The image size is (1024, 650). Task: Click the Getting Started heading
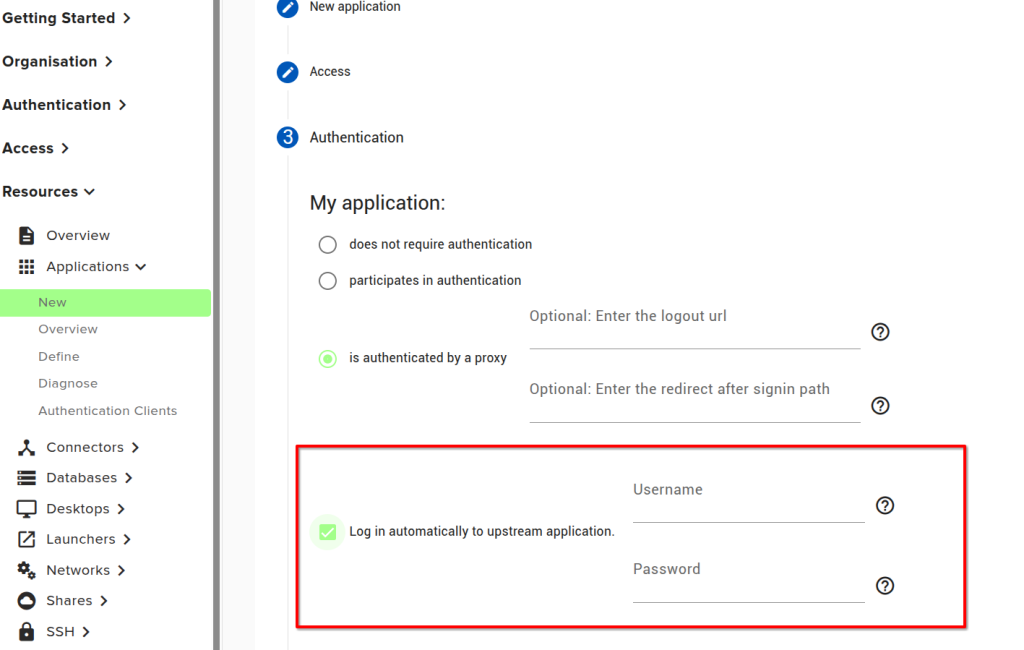pos(58,17)
